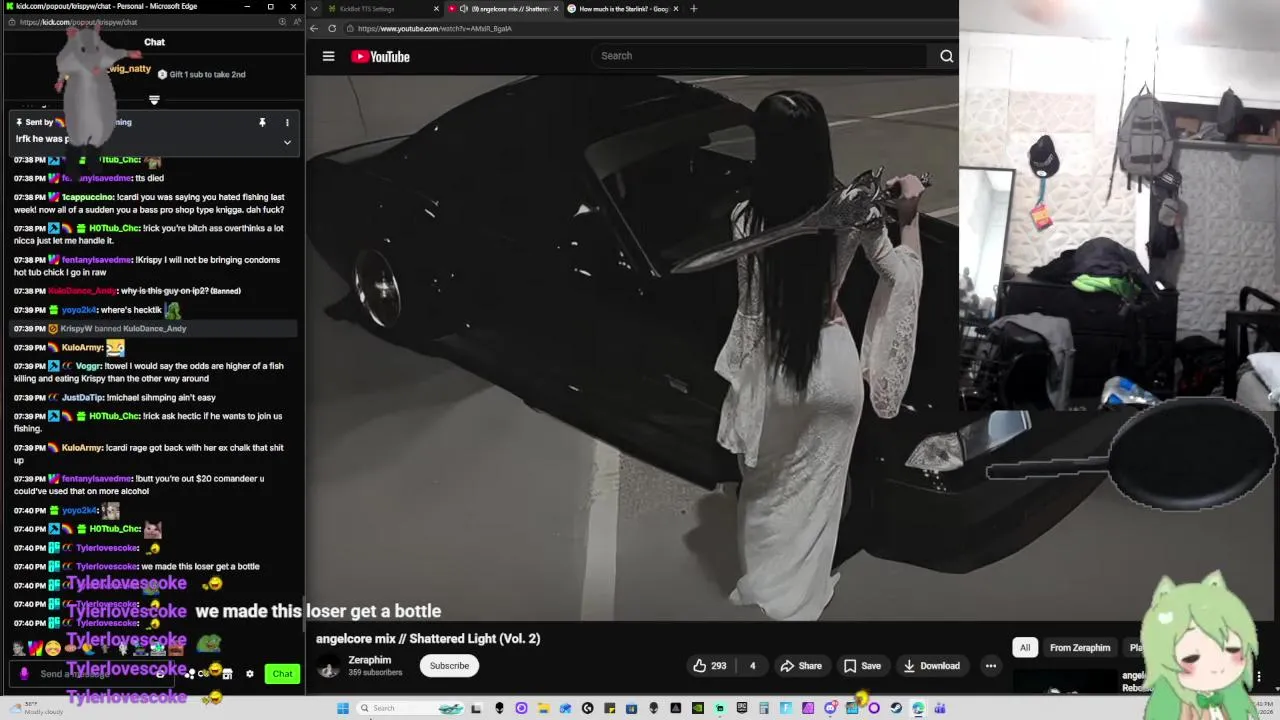Open the Windows Start menu

click(x=342, y=708)
